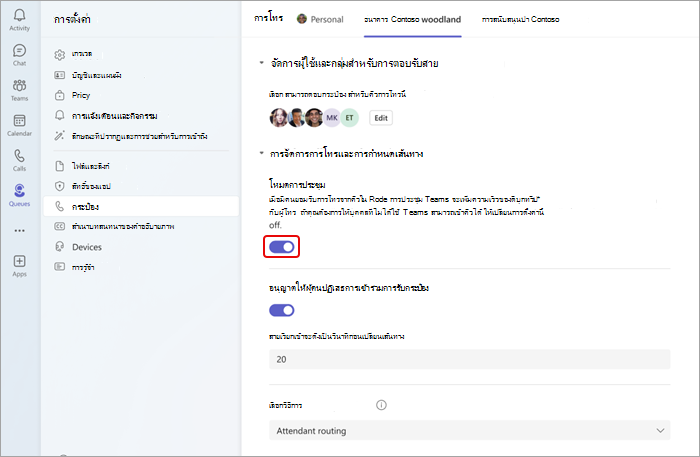
Task: Click the third agent avatar photo
Action: coord(314,118)
